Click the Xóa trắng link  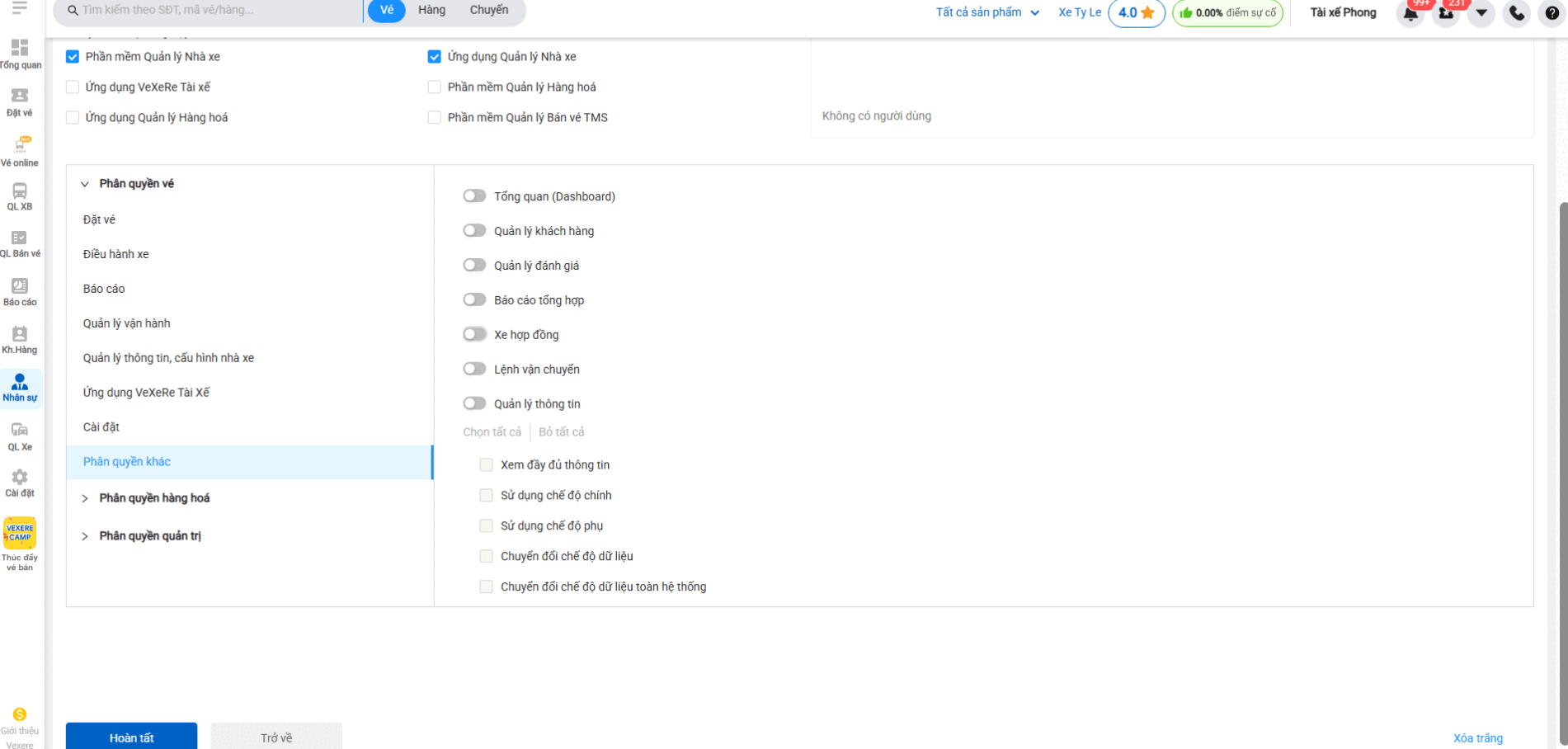1477,738
